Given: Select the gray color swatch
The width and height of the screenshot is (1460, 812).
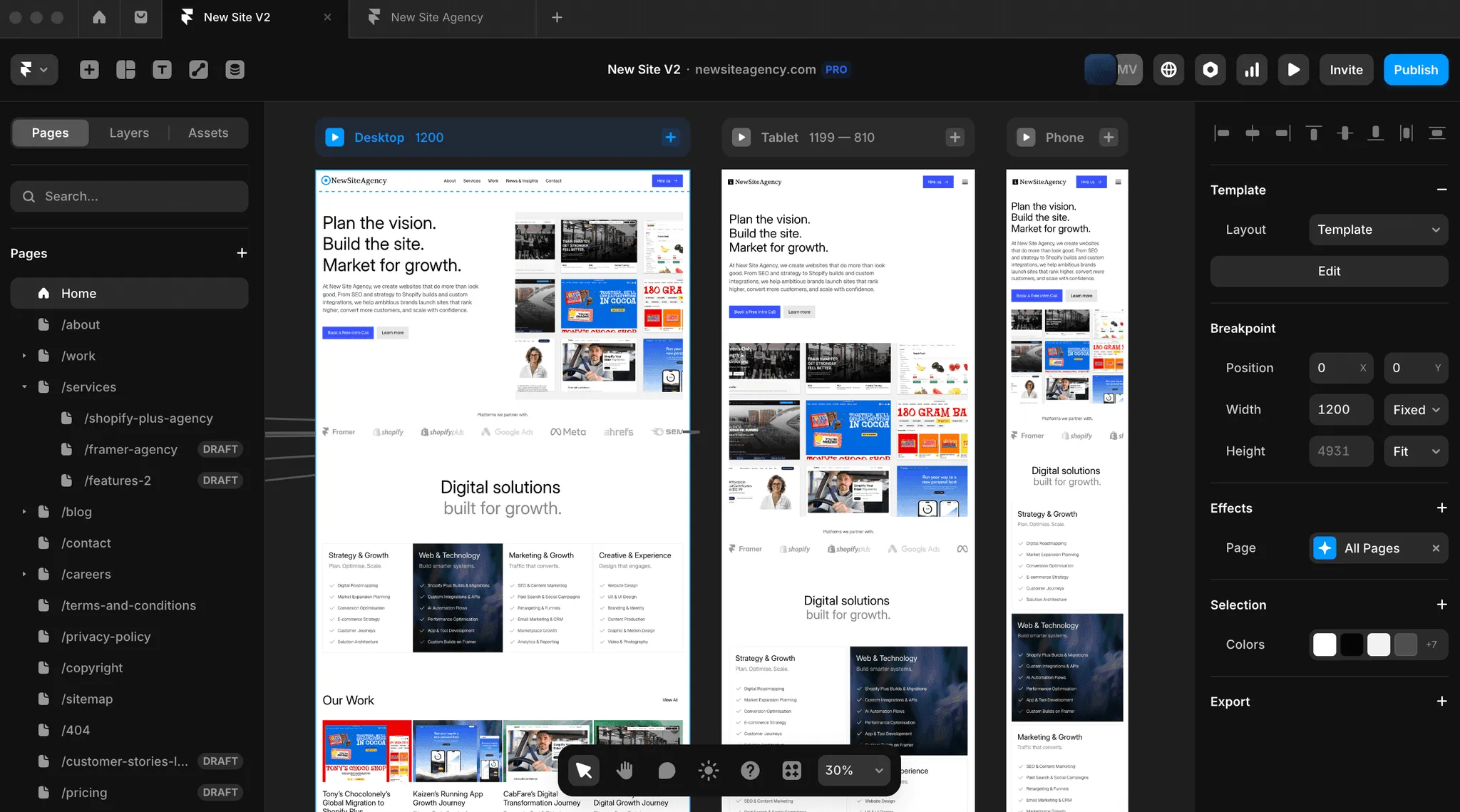Looking at the screenshot, I should coord(1406,644).
